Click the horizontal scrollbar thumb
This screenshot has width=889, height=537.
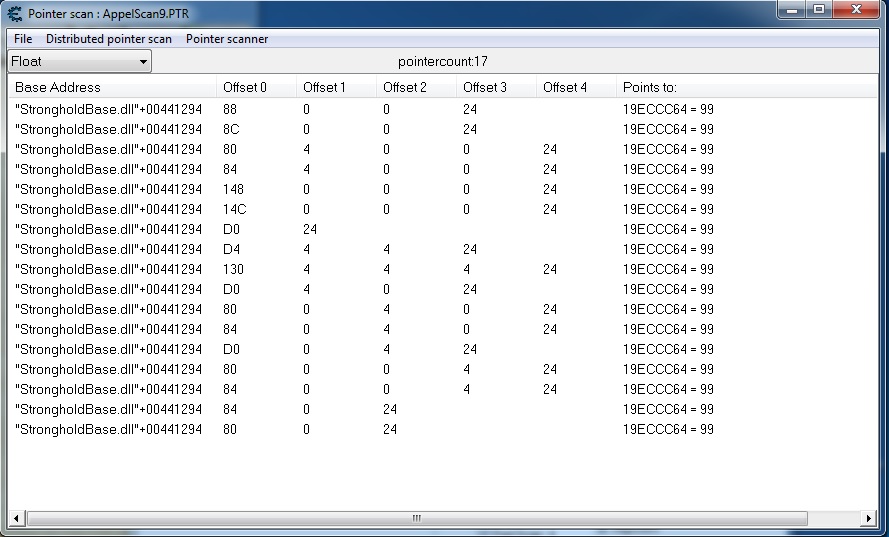pyautogui.click(x=417, y=518)
